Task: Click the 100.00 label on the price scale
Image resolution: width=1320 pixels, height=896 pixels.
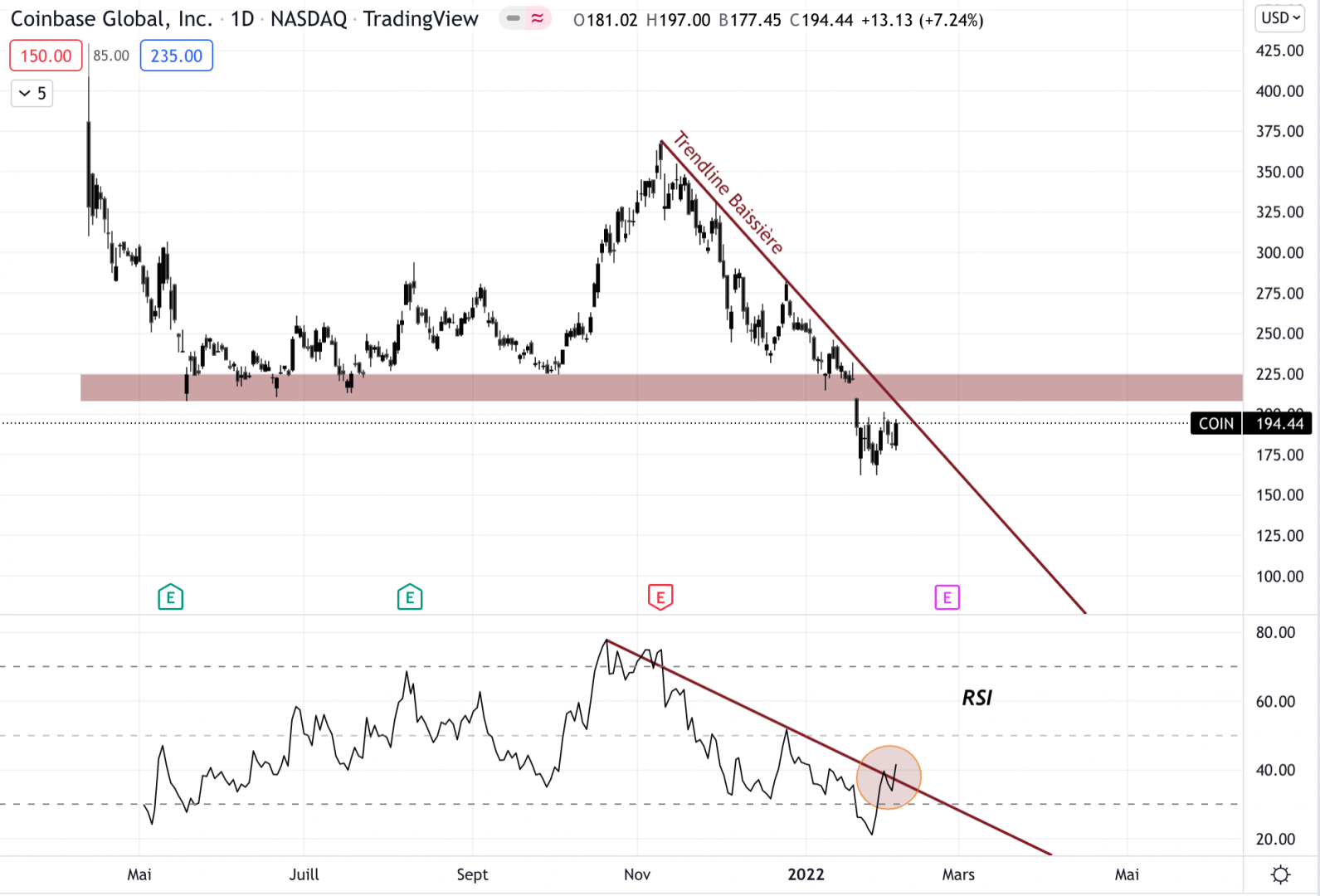Action: [1279, 576]
